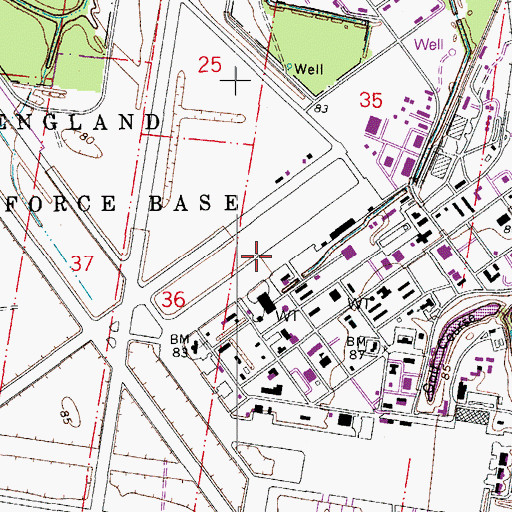This screenshot has height=512, width=512.
Task: Click the cross-shaped black building symbol
Action: (423, 237)
